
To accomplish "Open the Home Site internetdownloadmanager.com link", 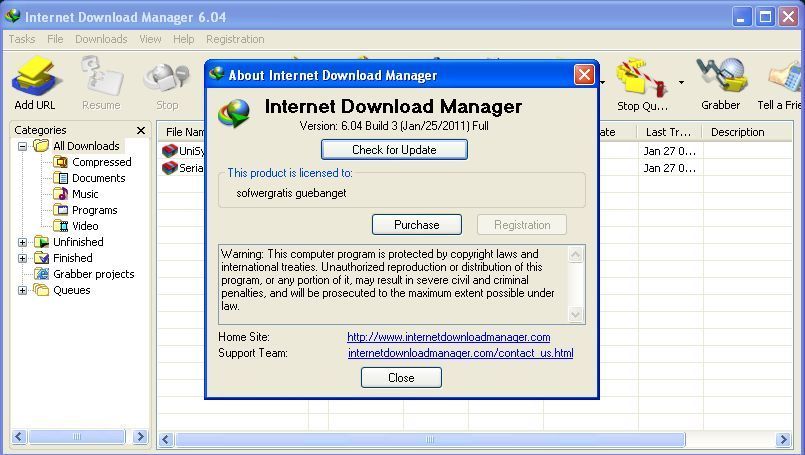I will [449, 337].
